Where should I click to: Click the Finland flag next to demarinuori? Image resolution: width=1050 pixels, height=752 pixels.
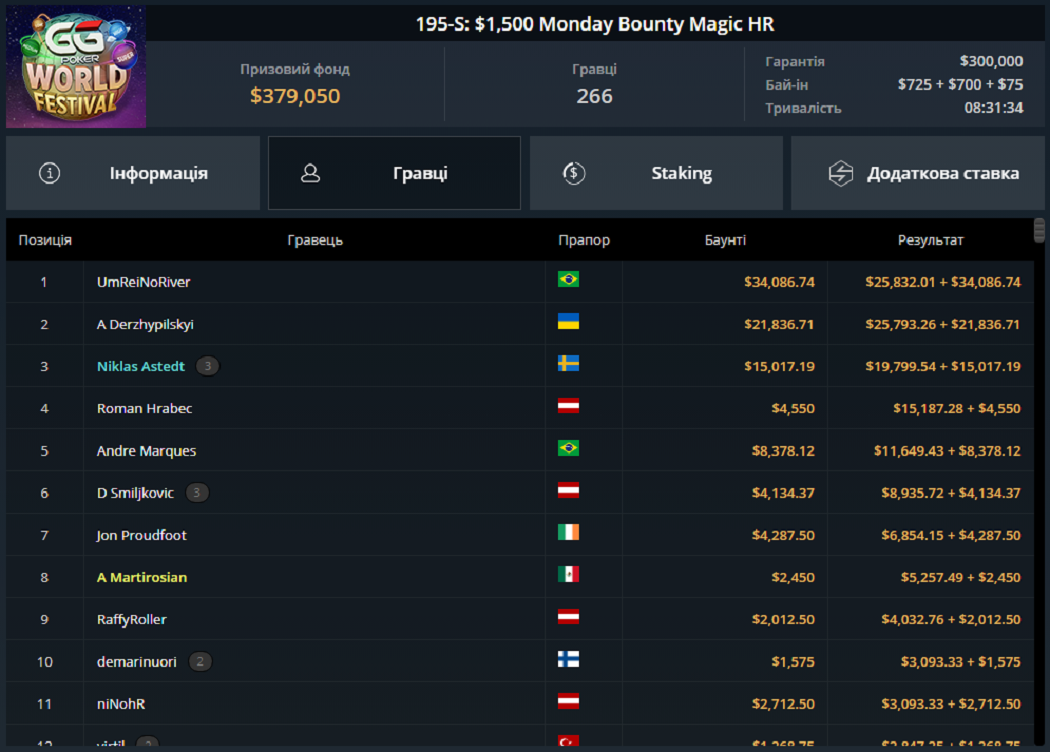coord(571,661)
